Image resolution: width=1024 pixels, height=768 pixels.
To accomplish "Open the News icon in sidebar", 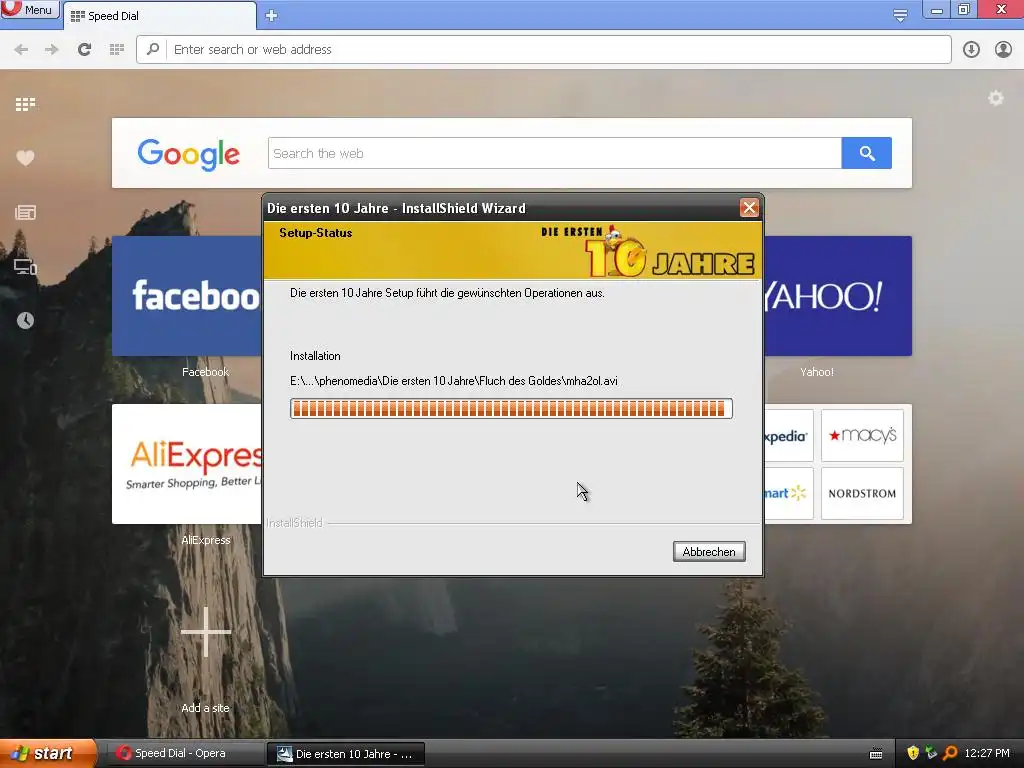I will tap(25, 212).
